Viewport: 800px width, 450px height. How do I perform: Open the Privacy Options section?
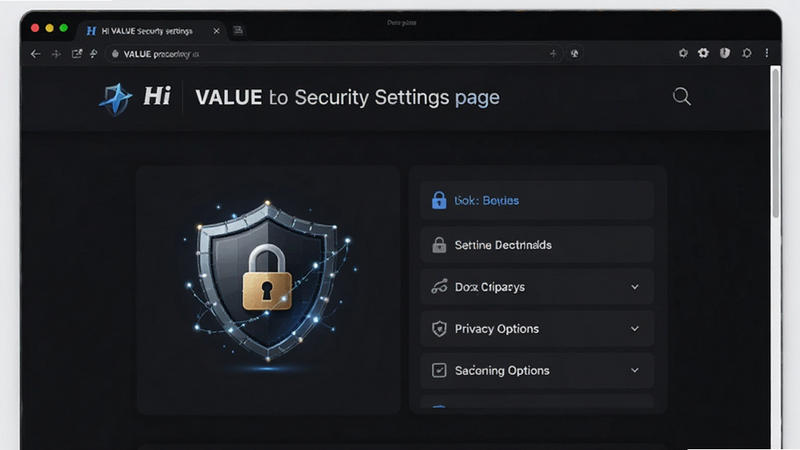[537, 329]
